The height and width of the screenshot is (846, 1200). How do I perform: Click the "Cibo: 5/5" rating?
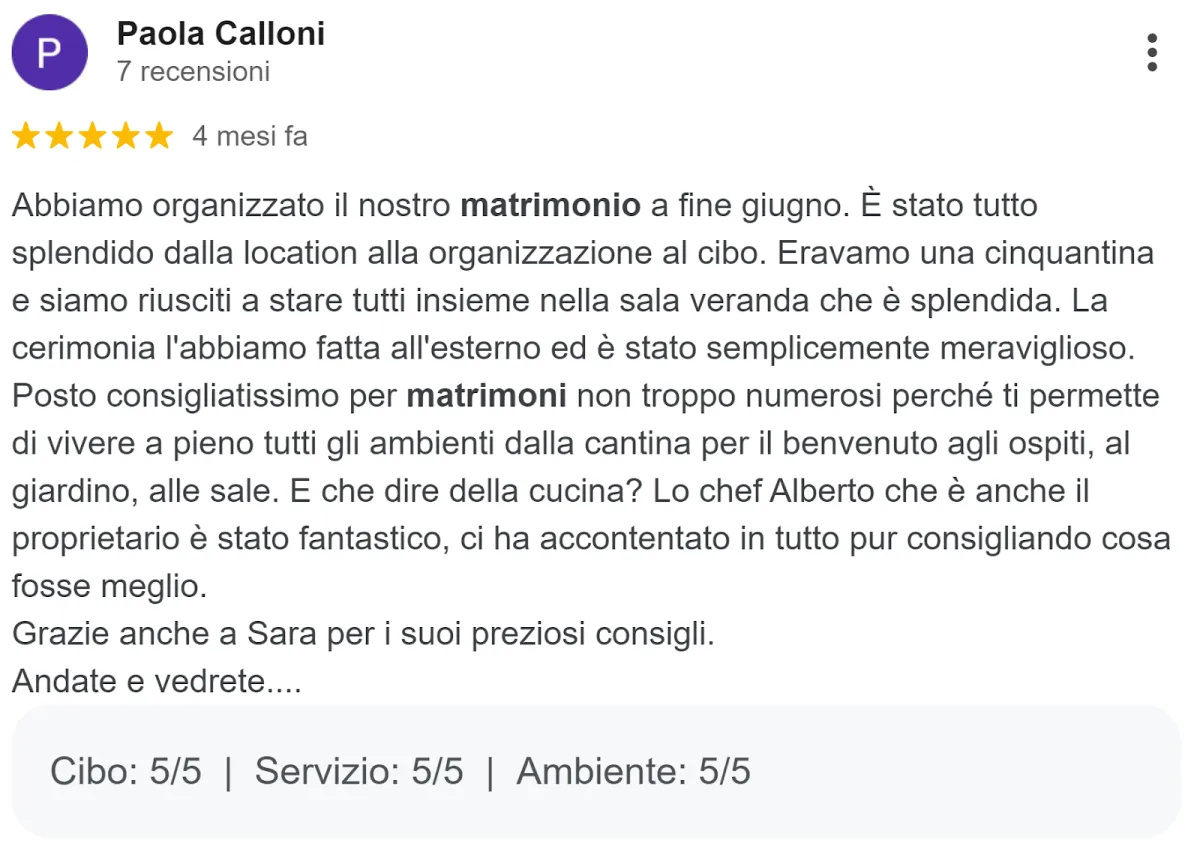tap(126, 772)
